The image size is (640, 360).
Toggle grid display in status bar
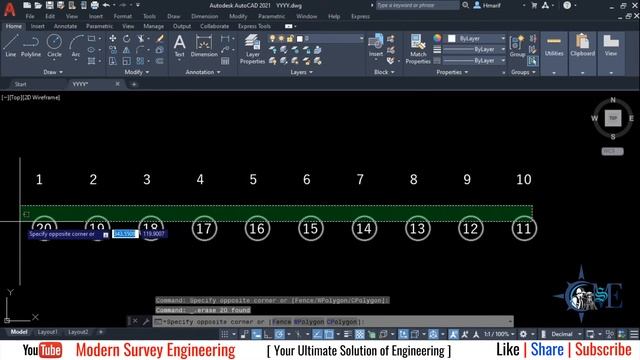(x=224, y=334)
